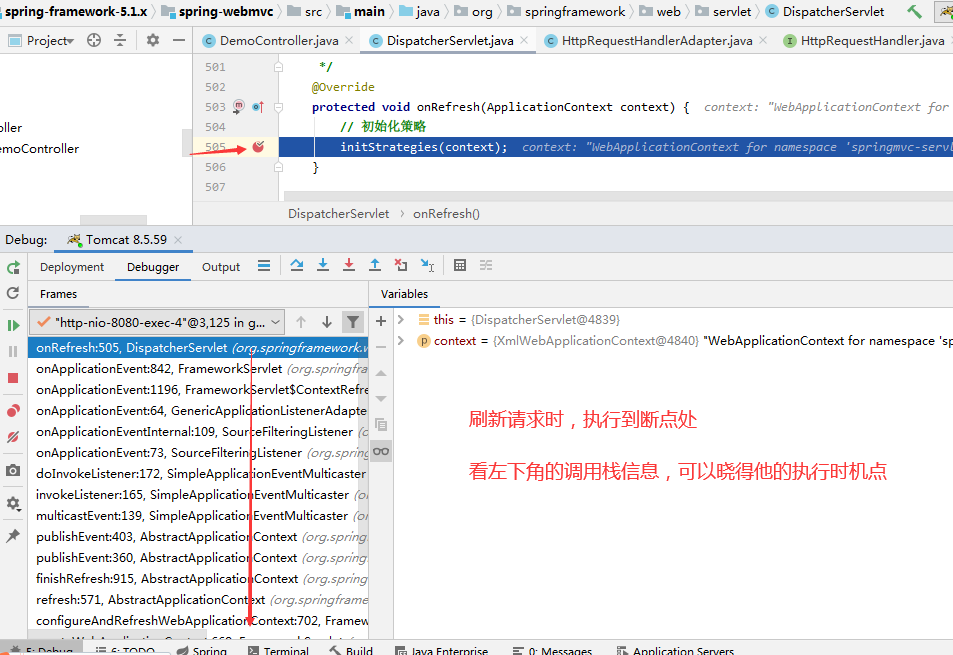This screenshot has width=953, height=655.
Task: Open the Application Servers tool window
Action: point(675,650)
